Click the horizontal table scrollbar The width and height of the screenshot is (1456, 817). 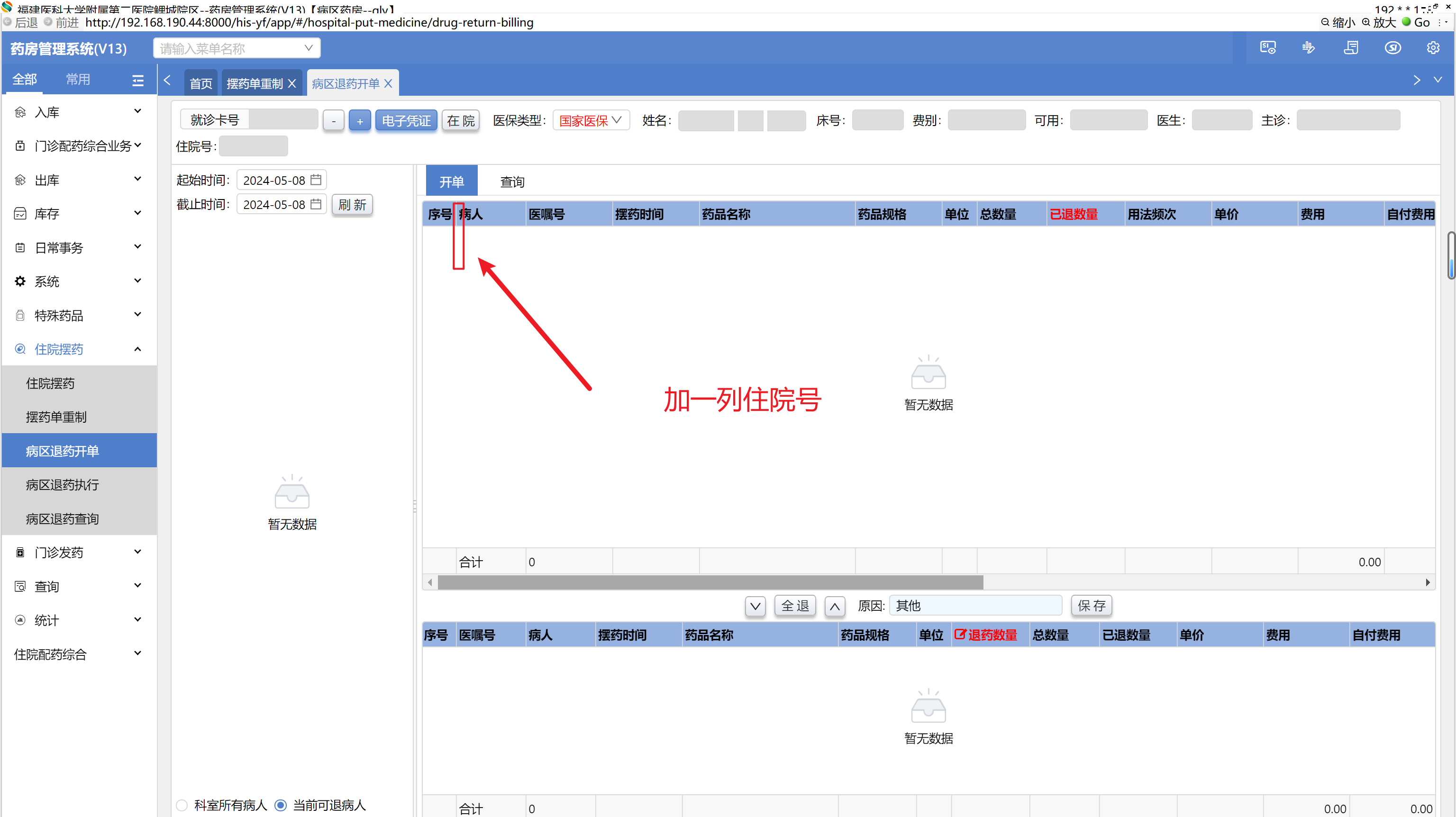click(710, 582)
